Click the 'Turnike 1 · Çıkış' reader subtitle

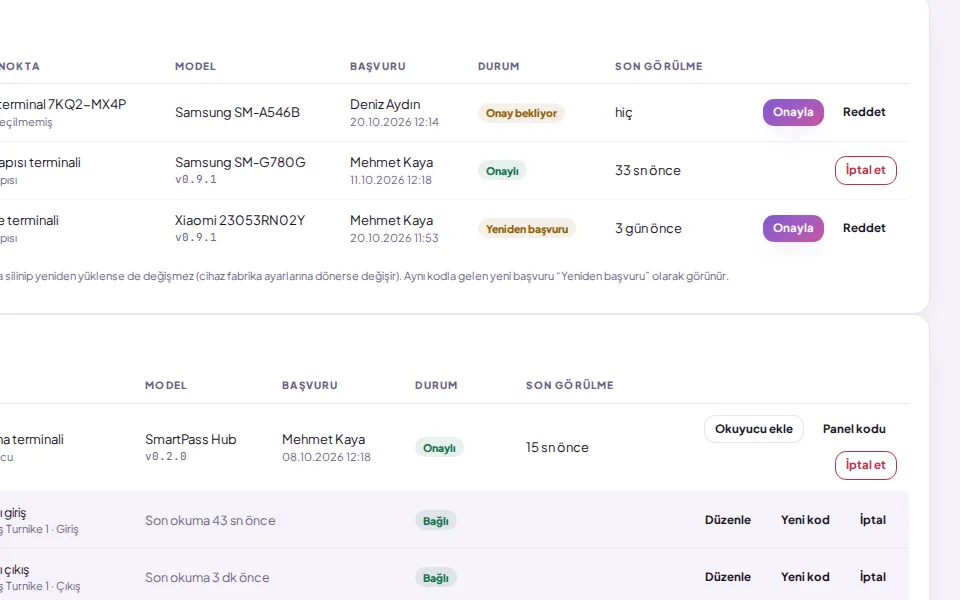click(43, 586)
